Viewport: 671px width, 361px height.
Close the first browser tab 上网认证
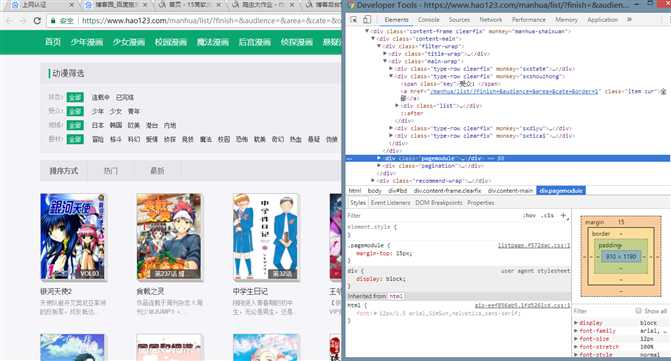pos(71,5)
